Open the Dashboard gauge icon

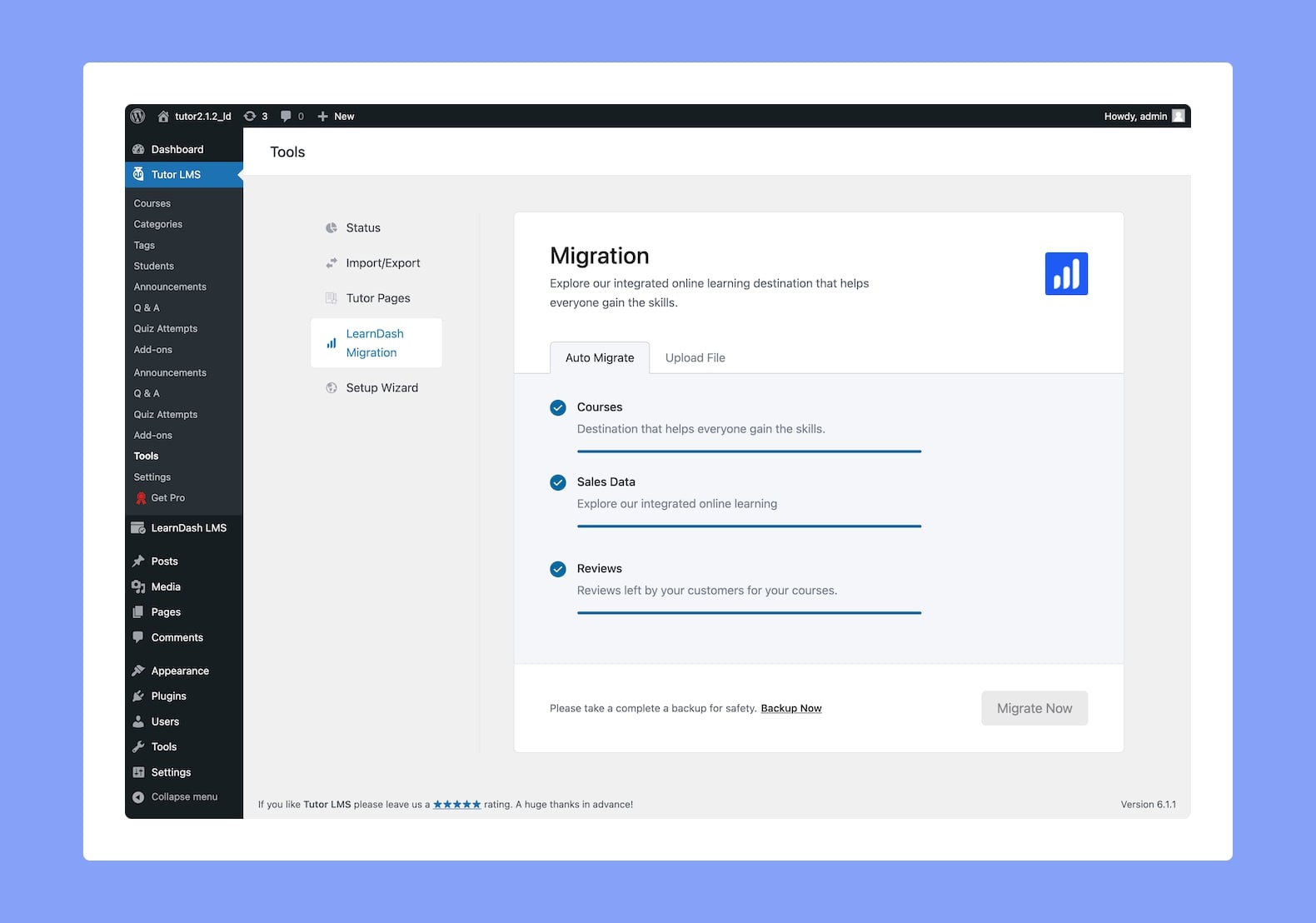click(138, 149)
